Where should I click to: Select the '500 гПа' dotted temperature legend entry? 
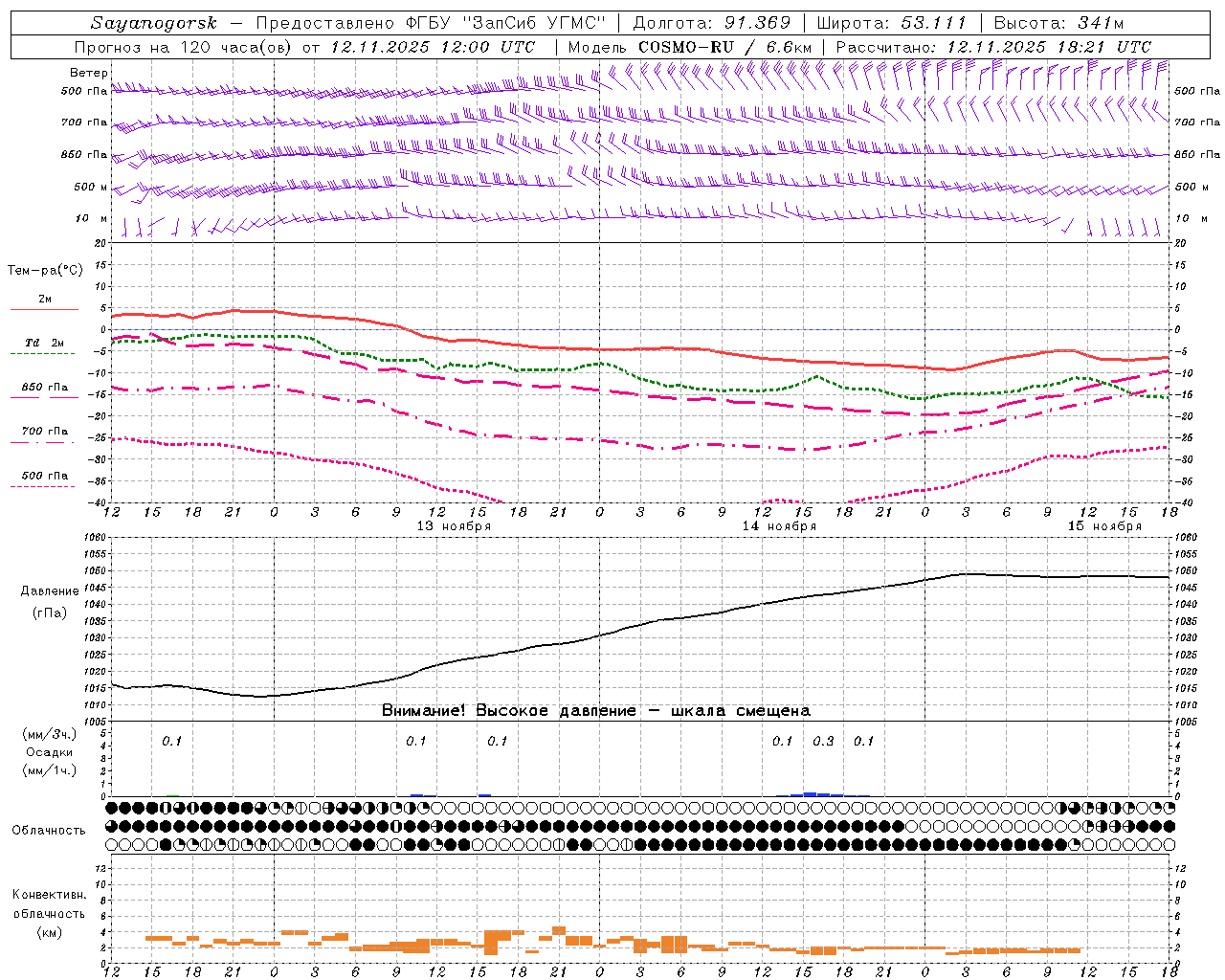pos(45,476)
